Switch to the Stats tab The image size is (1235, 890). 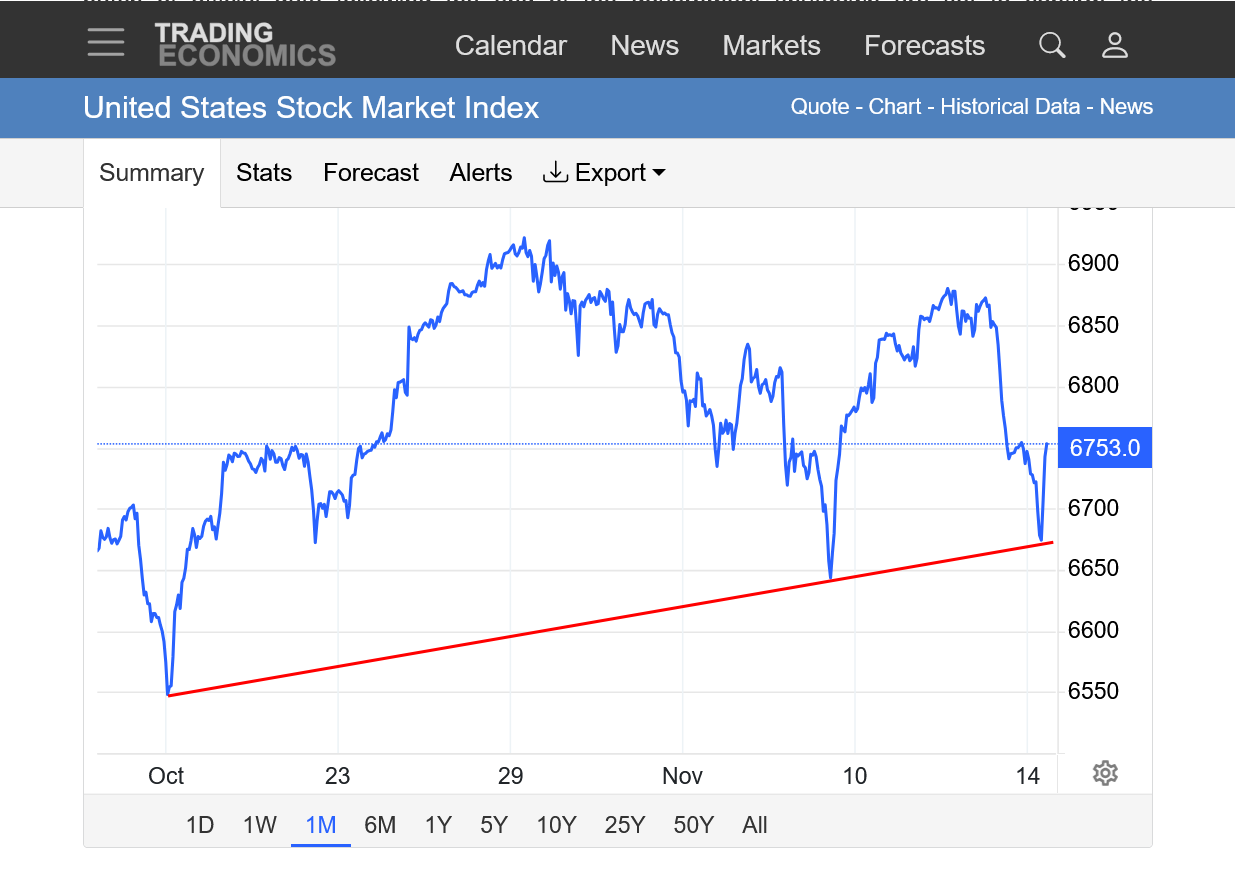coord(264,173)
